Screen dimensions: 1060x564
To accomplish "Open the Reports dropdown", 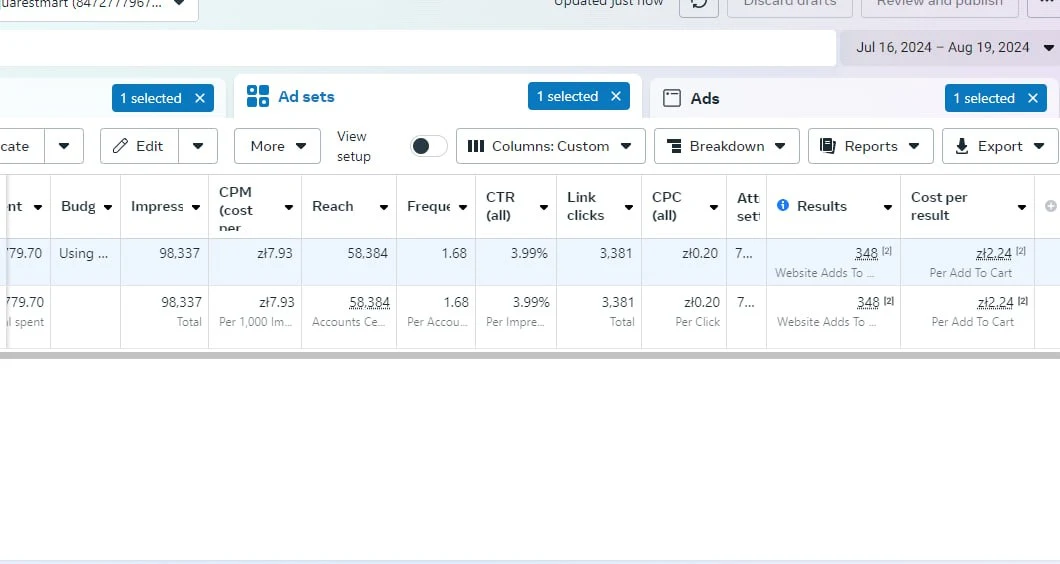I will (871, 146).
